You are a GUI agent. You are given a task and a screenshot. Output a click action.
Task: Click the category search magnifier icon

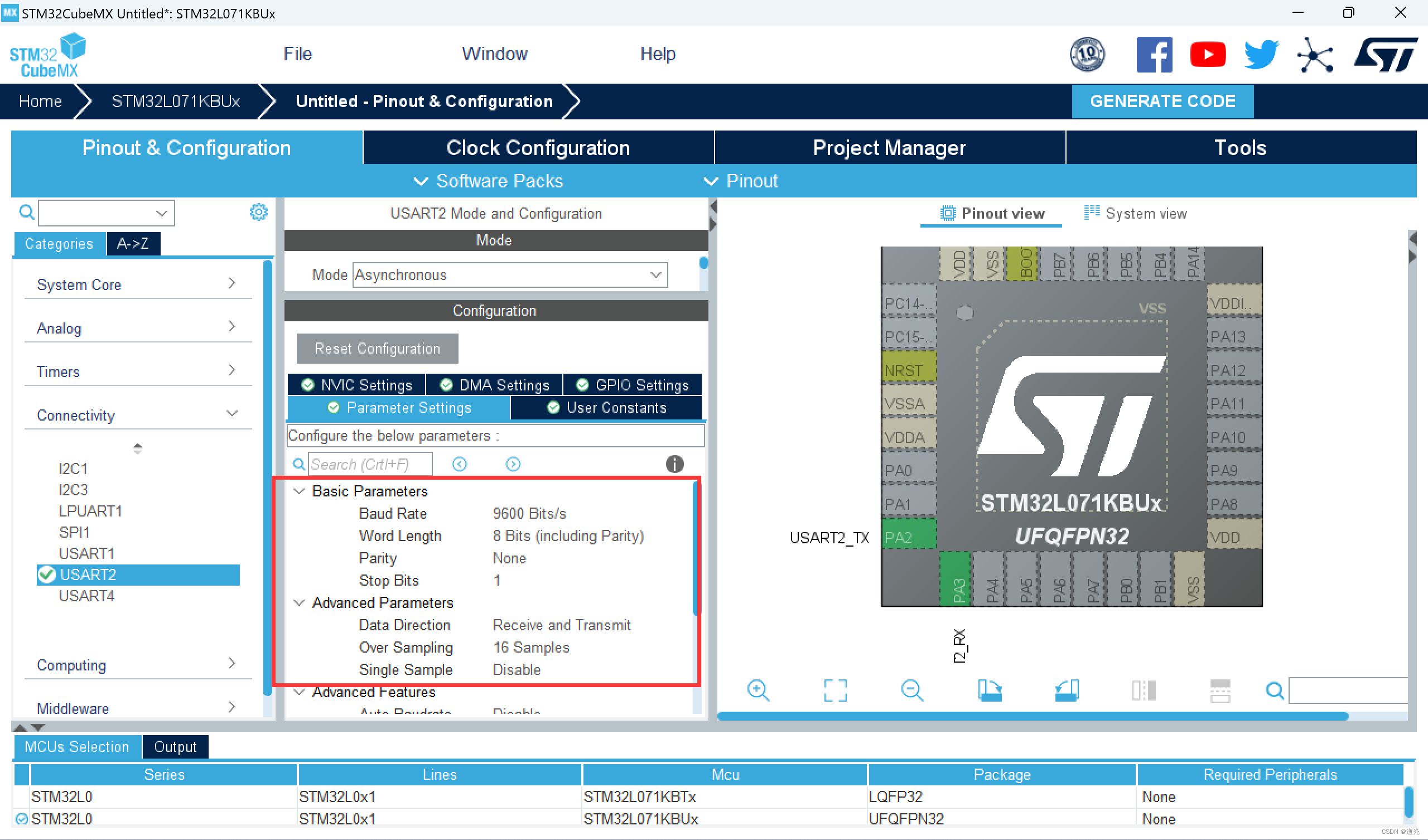coord(26,213)
